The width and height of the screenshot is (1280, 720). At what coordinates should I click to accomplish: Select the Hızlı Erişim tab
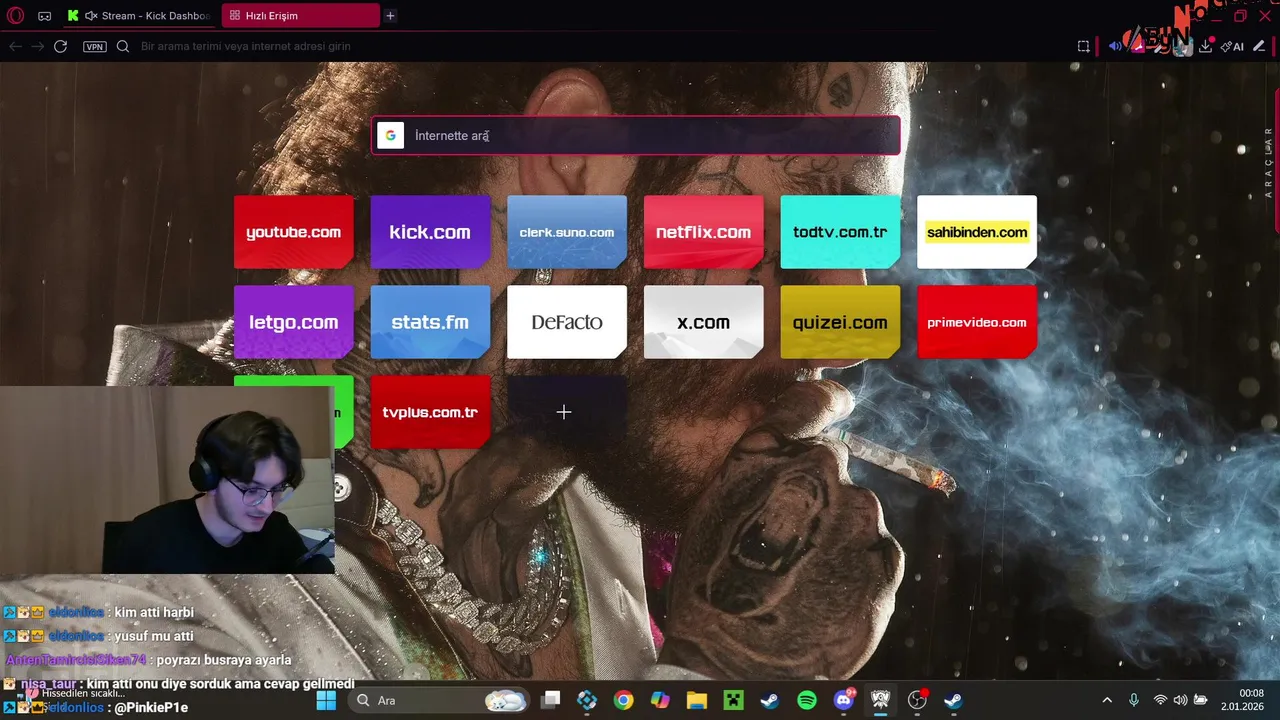[300, 16]
